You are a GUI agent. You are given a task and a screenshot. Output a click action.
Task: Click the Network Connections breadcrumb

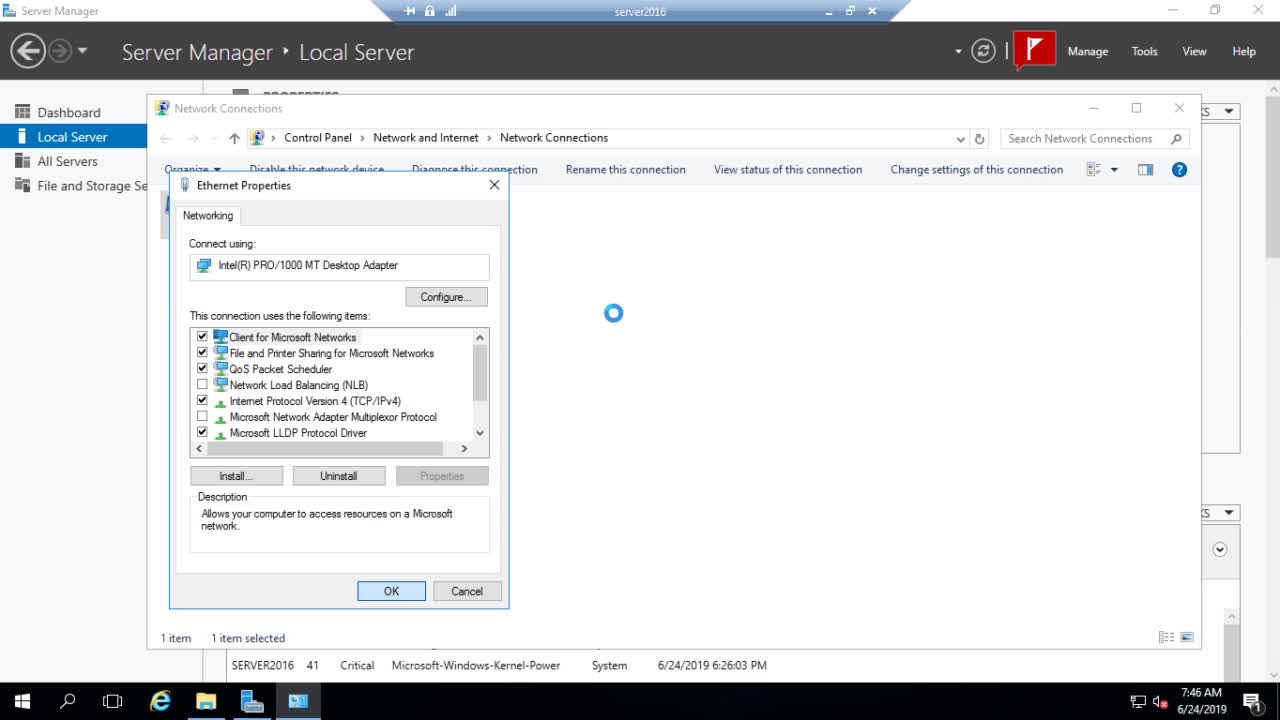click(x=554, y=138)
